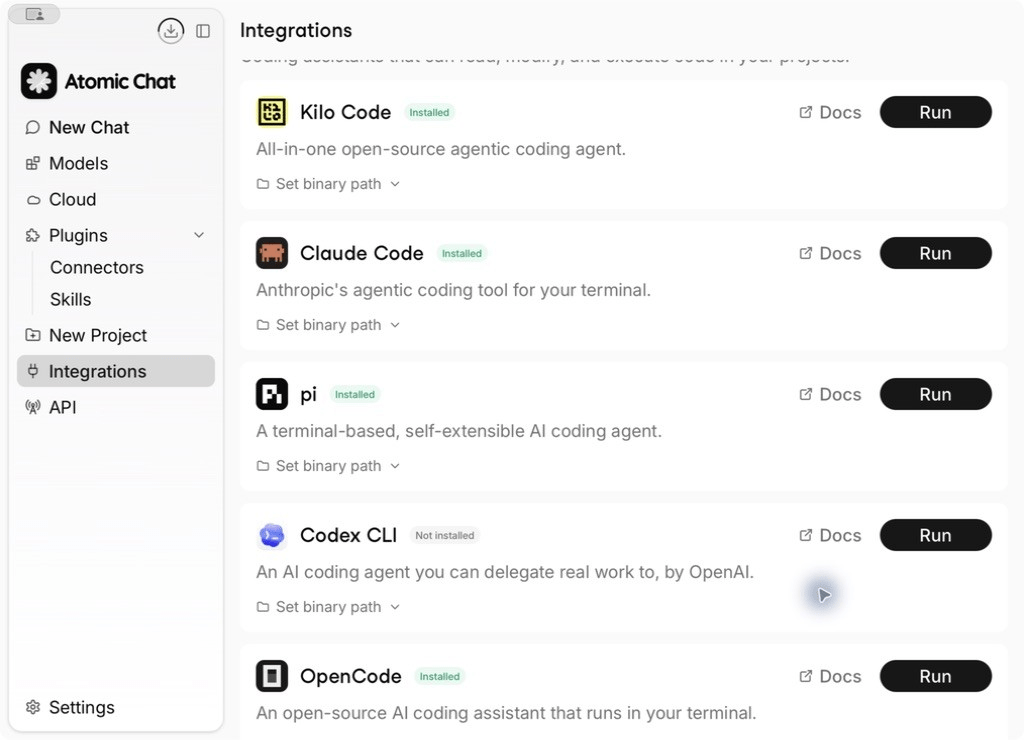
Task: Click the Claude Code app icon
Action: (x=272, y=253)
